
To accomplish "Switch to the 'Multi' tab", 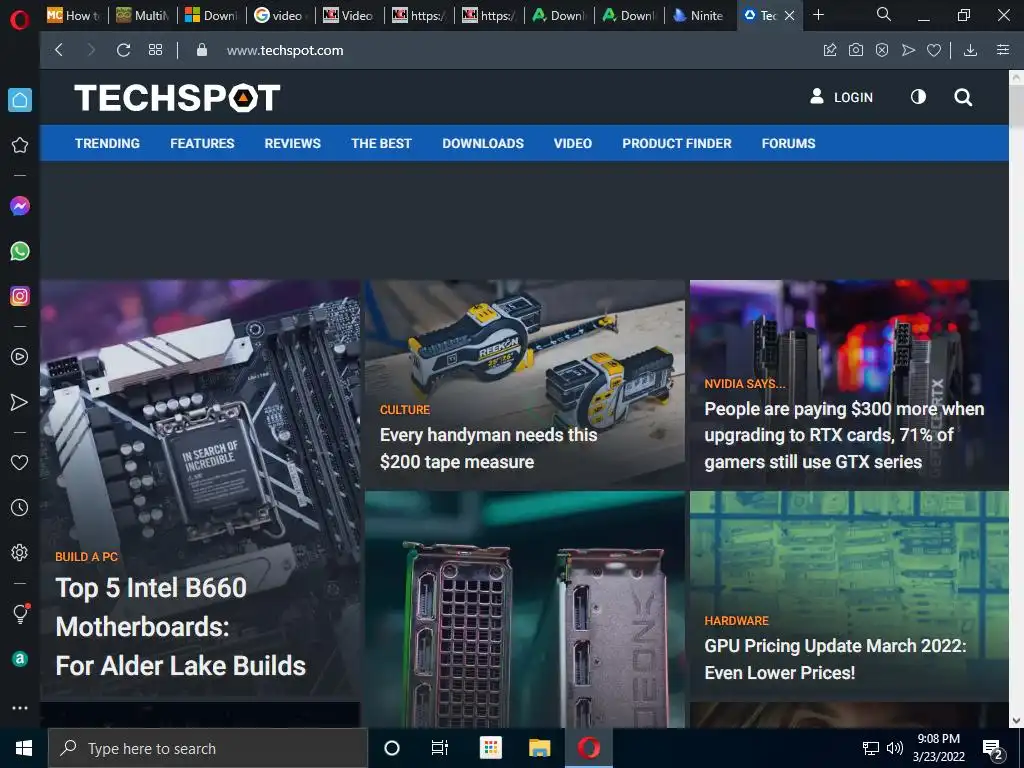I will 143,15.
